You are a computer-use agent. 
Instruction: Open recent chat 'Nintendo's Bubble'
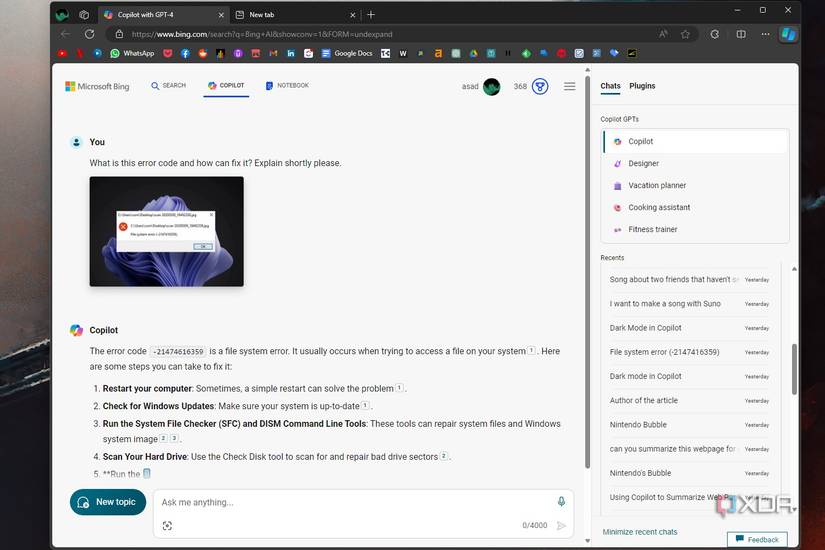(689, 473)
